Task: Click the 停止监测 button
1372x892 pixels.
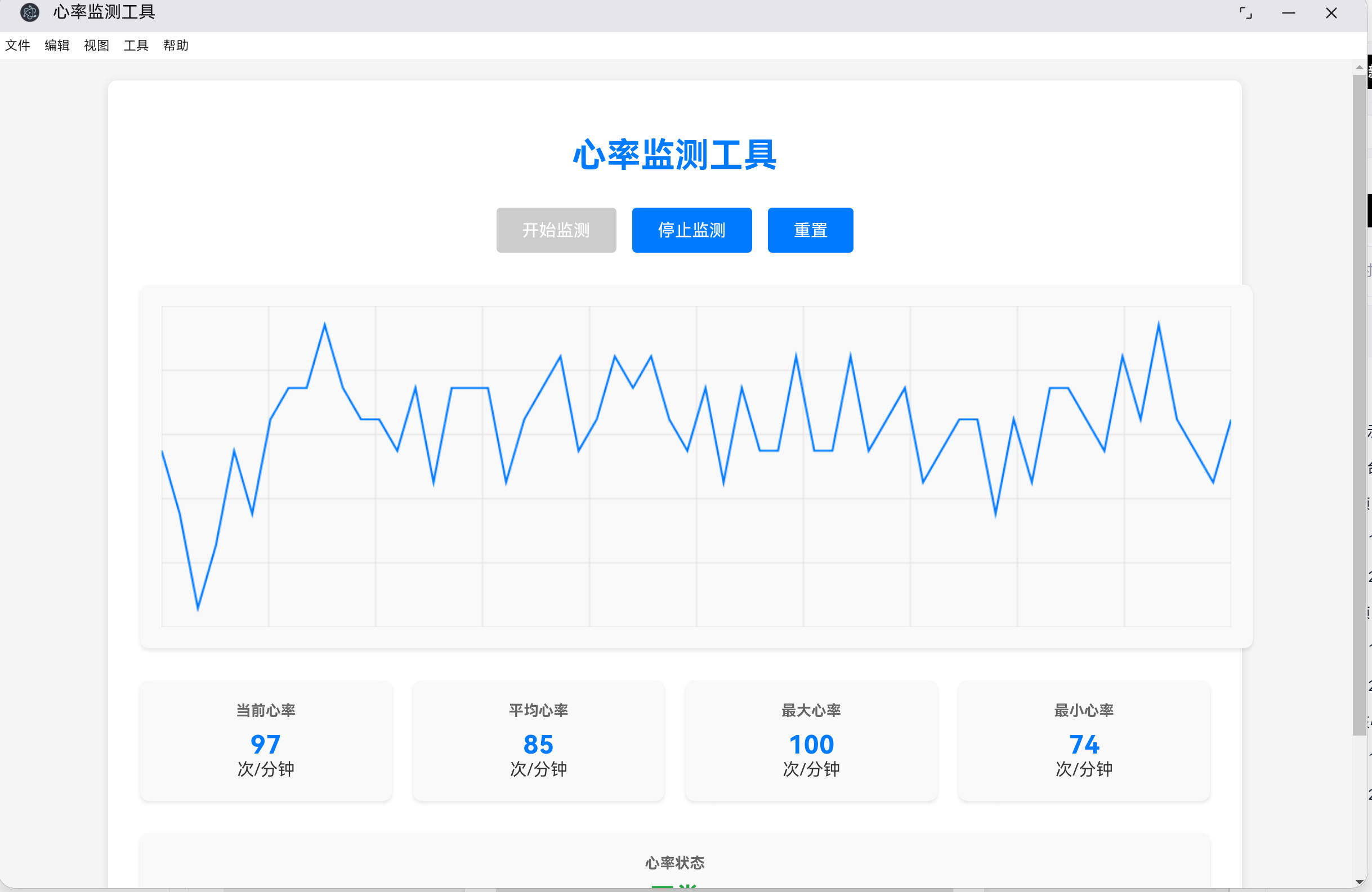Action: point(692,230)
